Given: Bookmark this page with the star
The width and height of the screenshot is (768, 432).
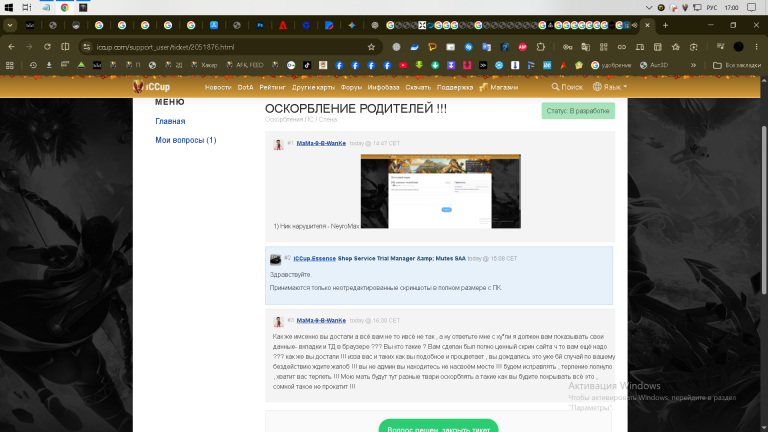Looking at the screenshot, I should pyautogui.click(x=371, y=47).
